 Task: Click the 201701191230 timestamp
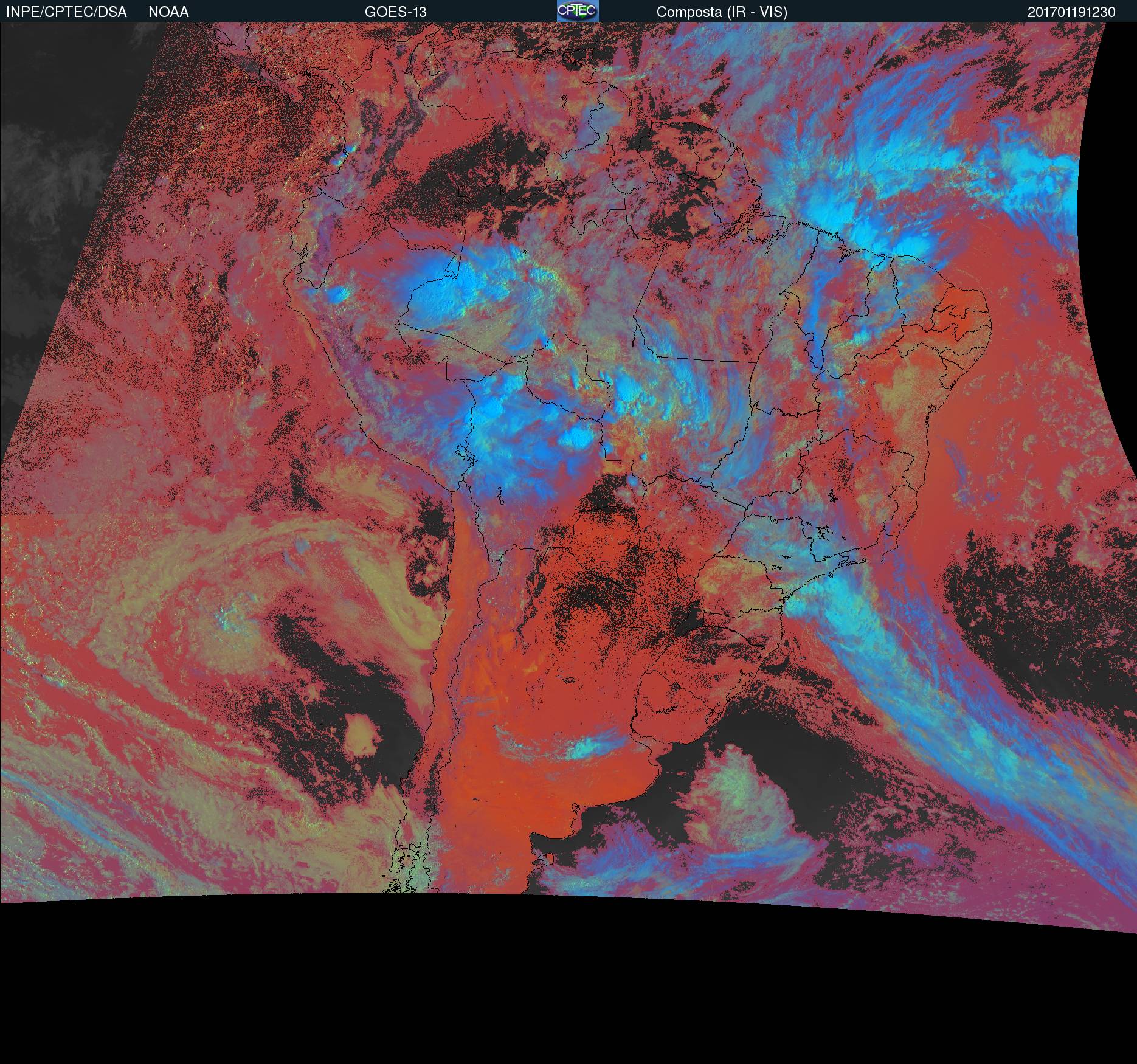click(x=1071, y=12)
